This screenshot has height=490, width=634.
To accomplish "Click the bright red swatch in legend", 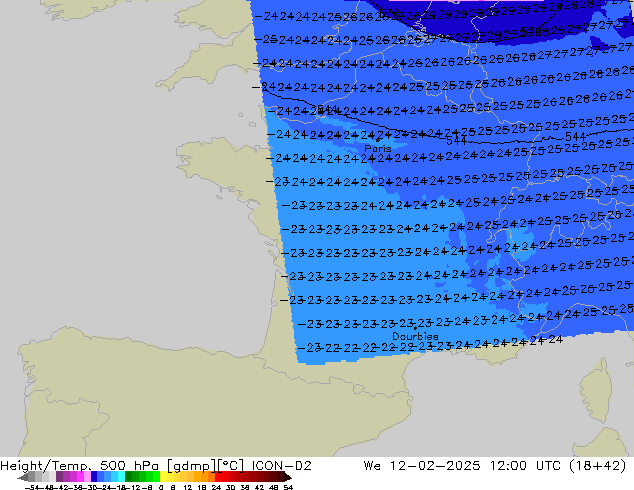I will click(218, 476).
